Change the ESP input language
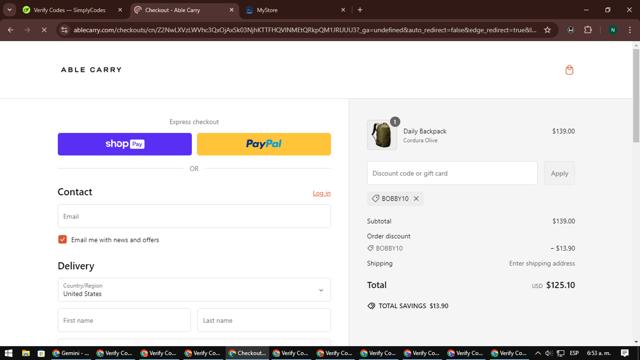Viewport: 640px width, 360px height. [x=574, y=353]
